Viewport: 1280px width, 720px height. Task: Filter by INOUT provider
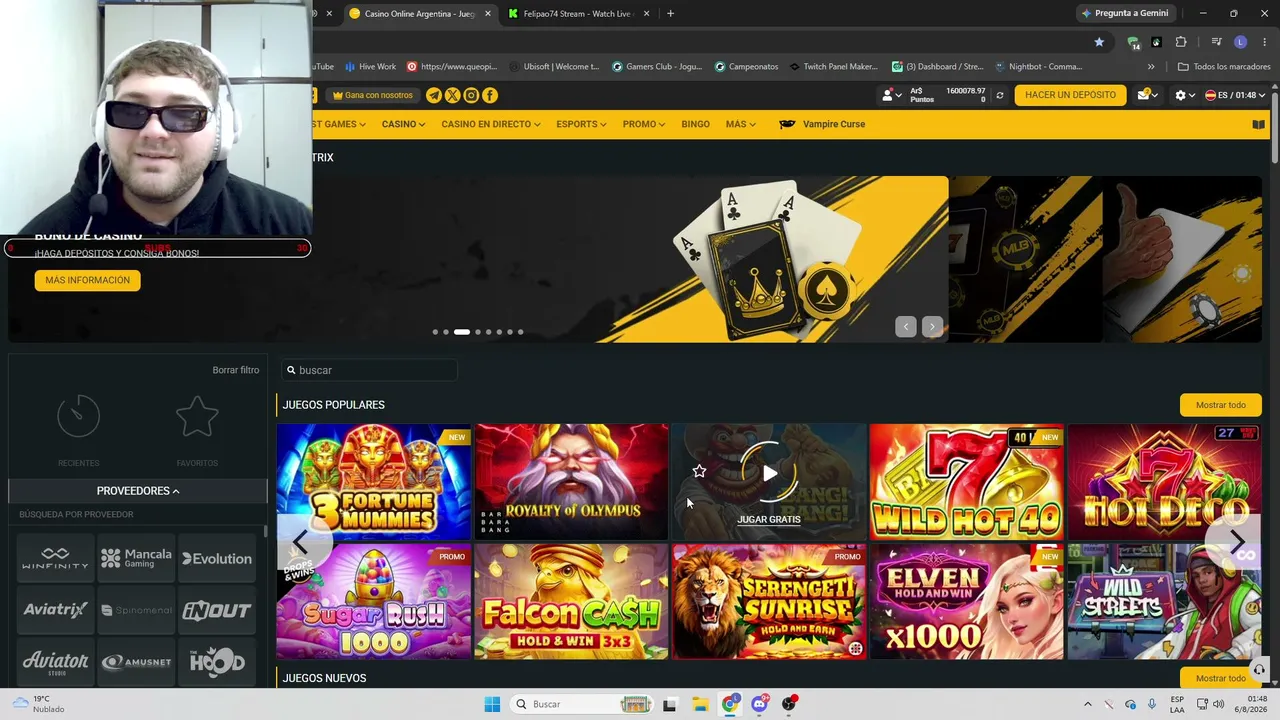pos(217,610)
